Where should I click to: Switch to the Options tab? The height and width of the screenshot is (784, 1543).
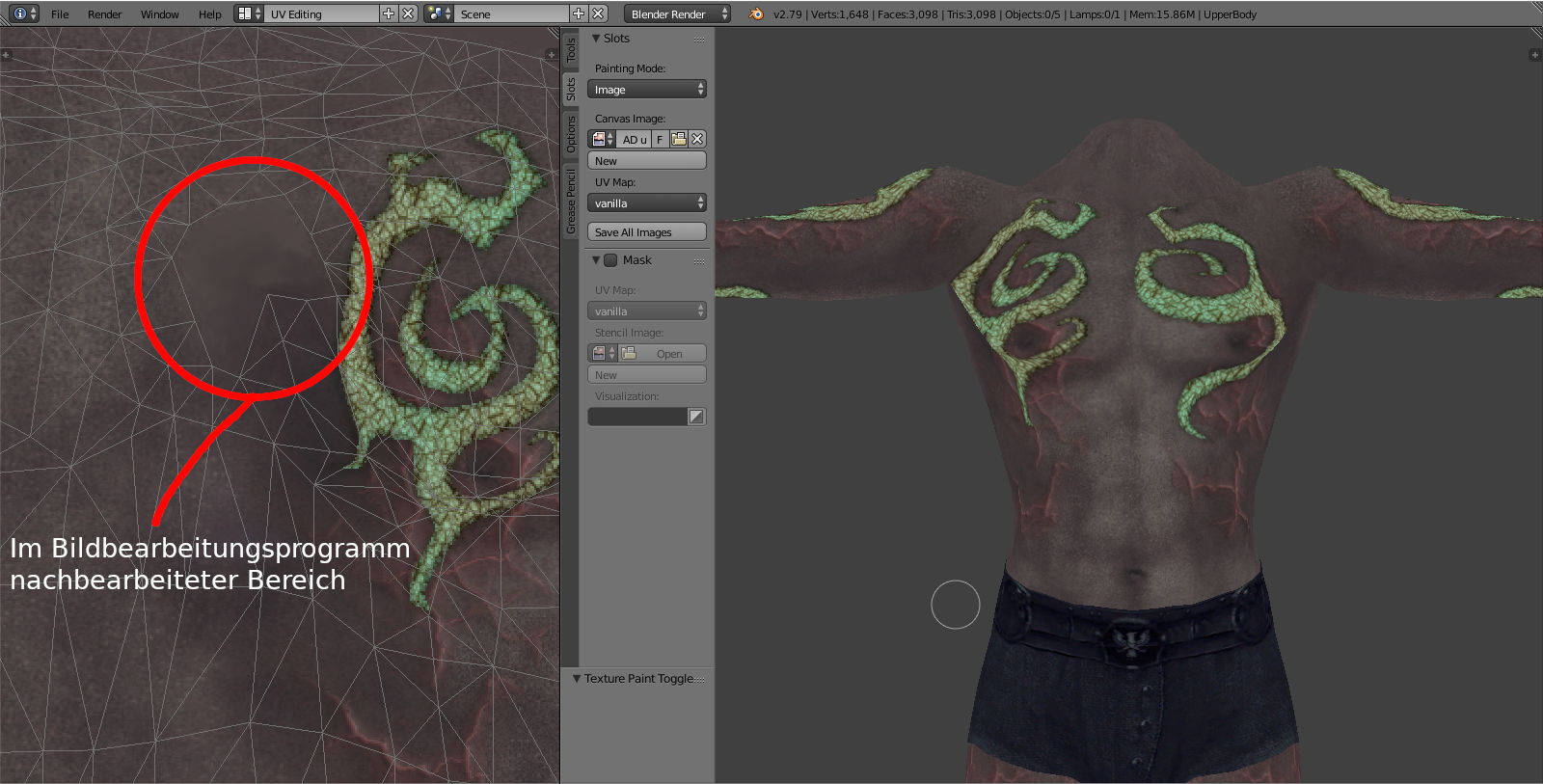[571, 135]
